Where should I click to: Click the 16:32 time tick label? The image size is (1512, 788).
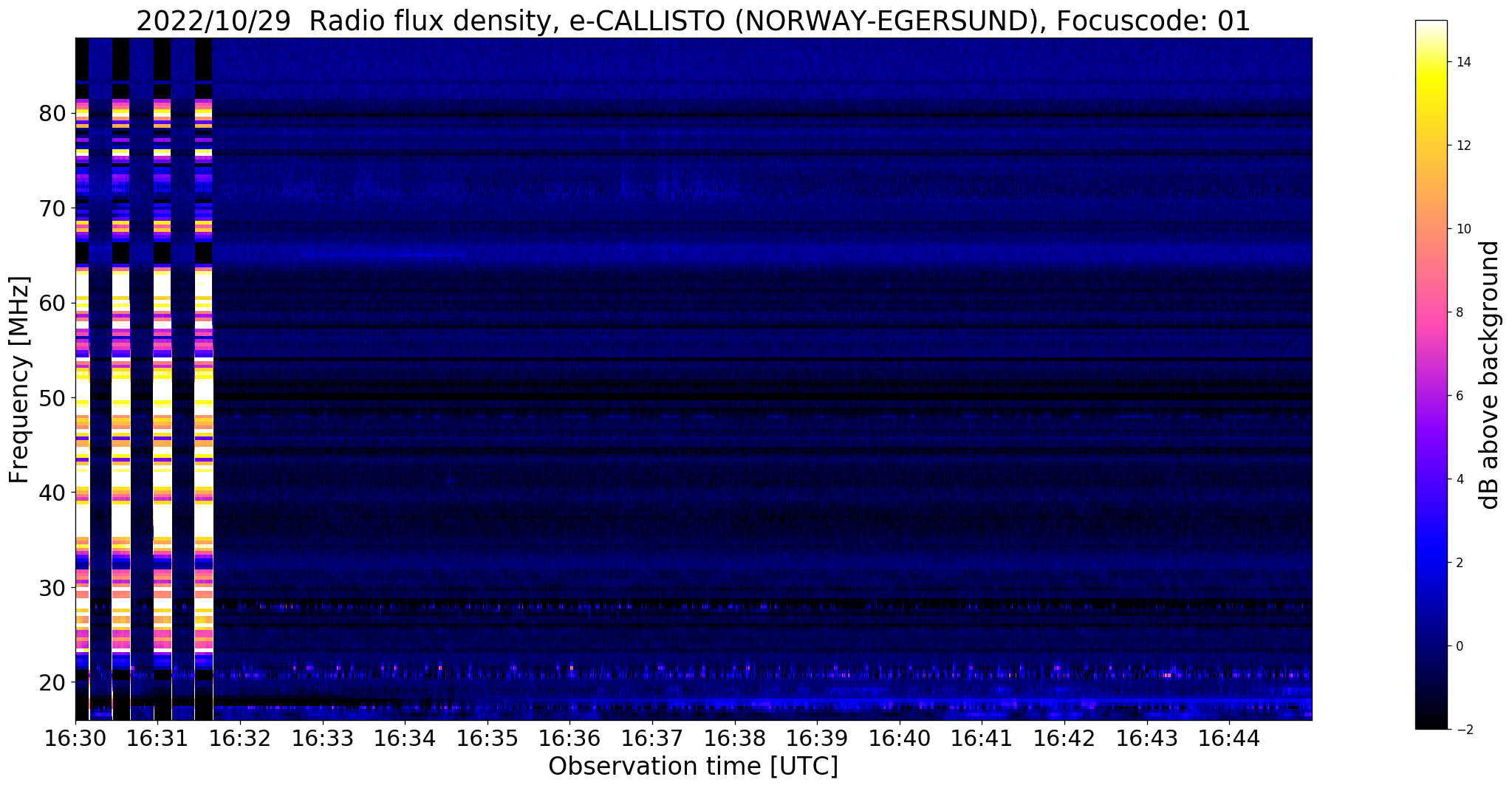point(240,738)
